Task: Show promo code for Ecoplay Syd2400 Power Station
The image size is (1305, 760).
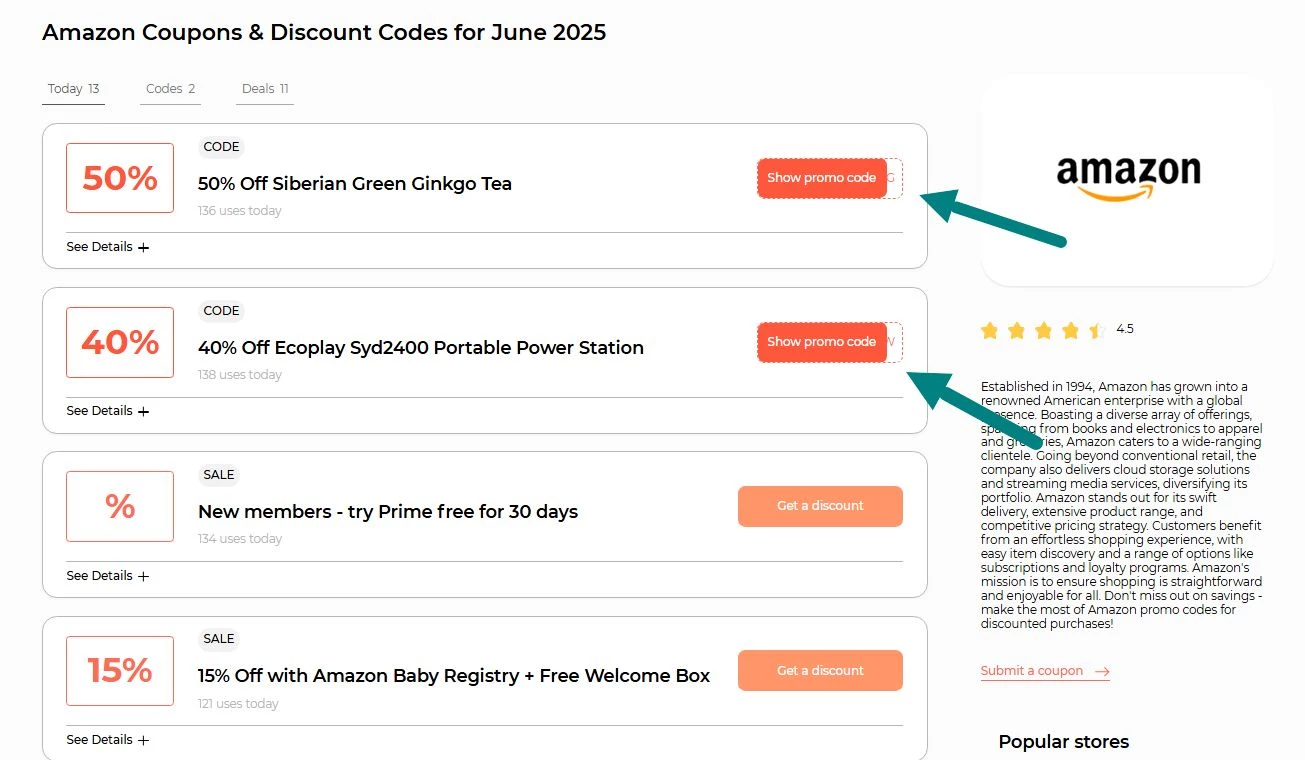Action: click(822, 342)
